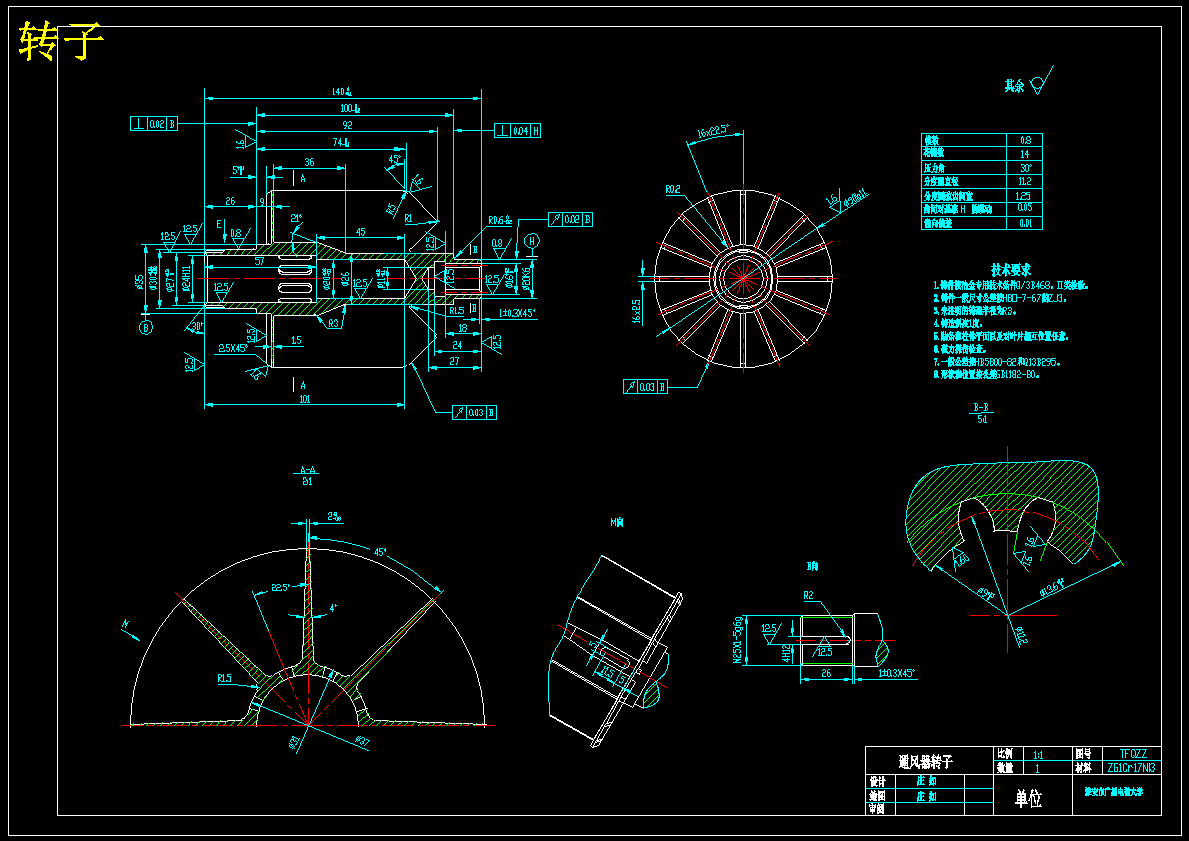Select the table value "0.05"
The width and height of the screenshot is (1189, 841).
pos(1024,208)
